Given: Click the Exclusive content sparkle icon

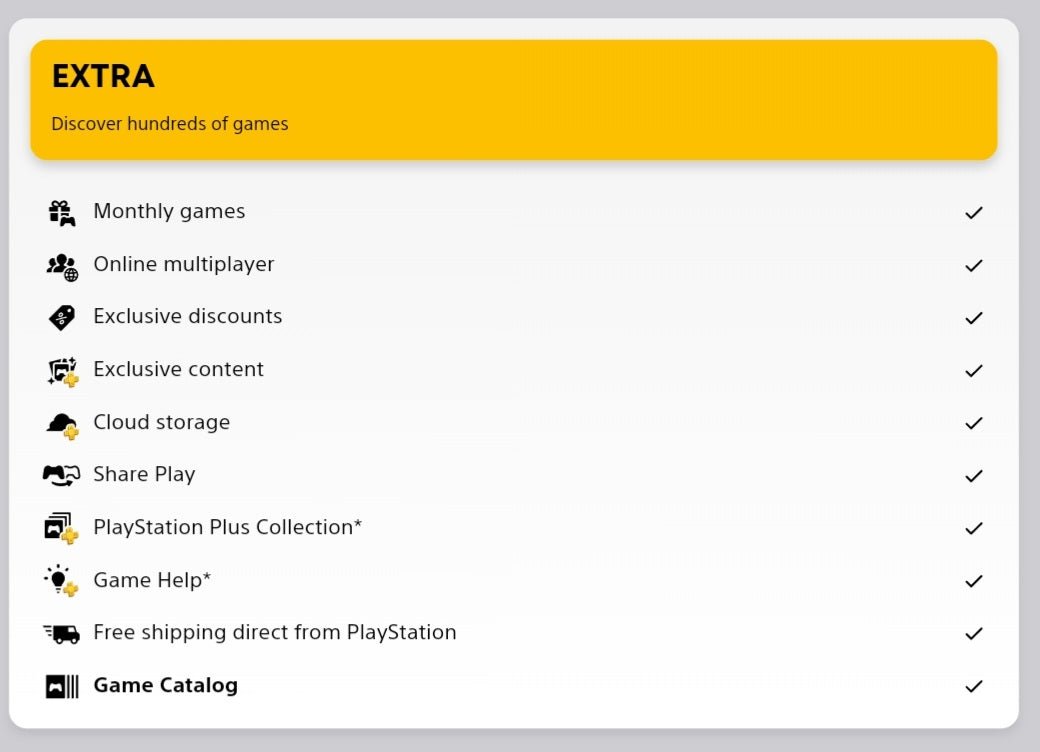Looking at the screenshot, I should click(61, 370).
